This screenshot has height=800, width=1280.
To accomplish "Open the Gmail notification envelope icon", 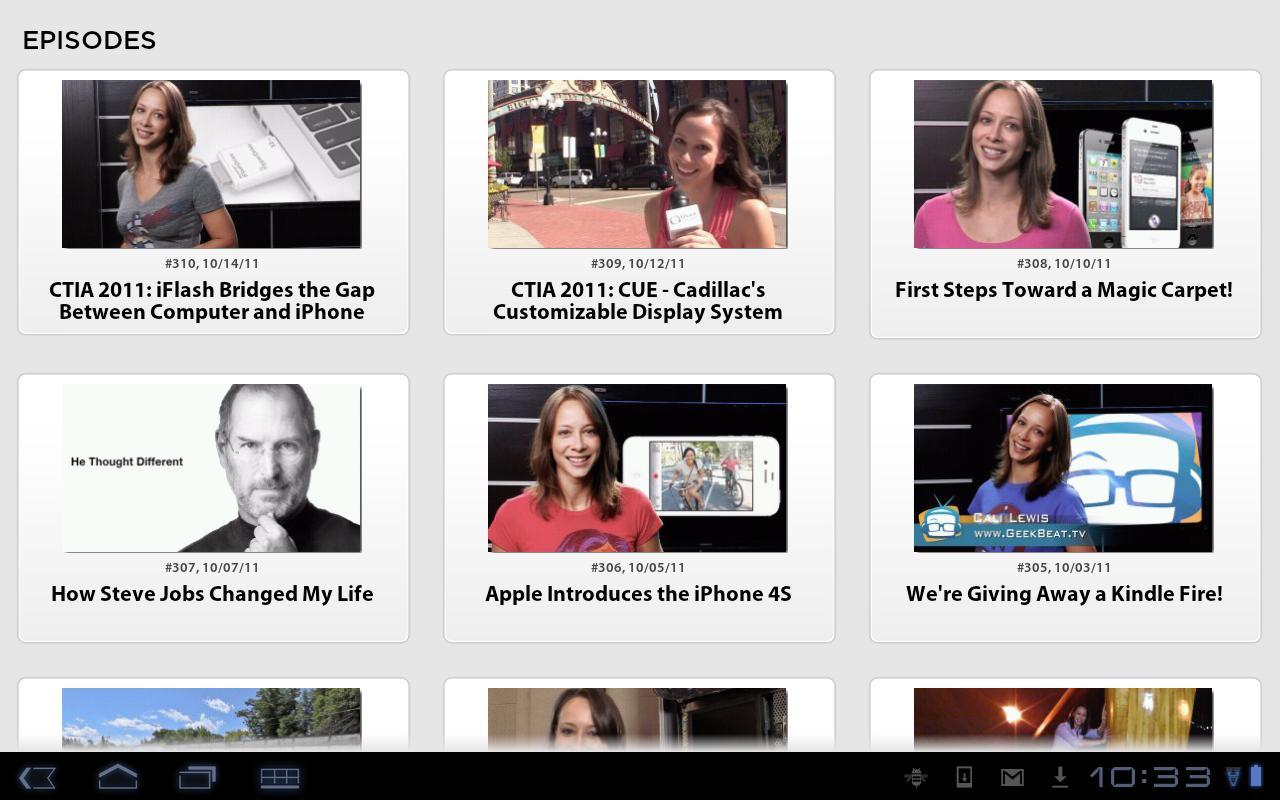I will point(1012,777).
